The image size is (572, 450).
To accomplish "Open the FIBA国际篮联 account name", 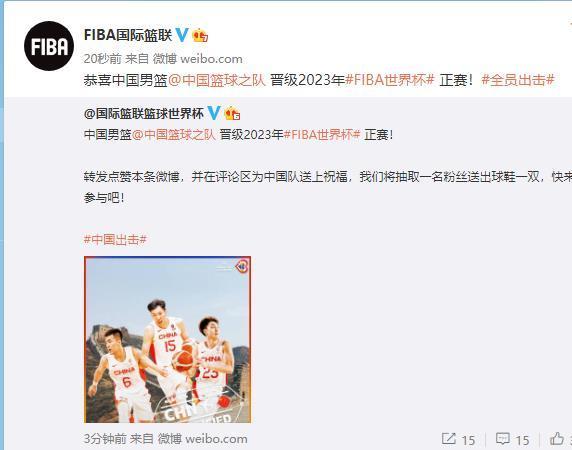I will 128,35.
